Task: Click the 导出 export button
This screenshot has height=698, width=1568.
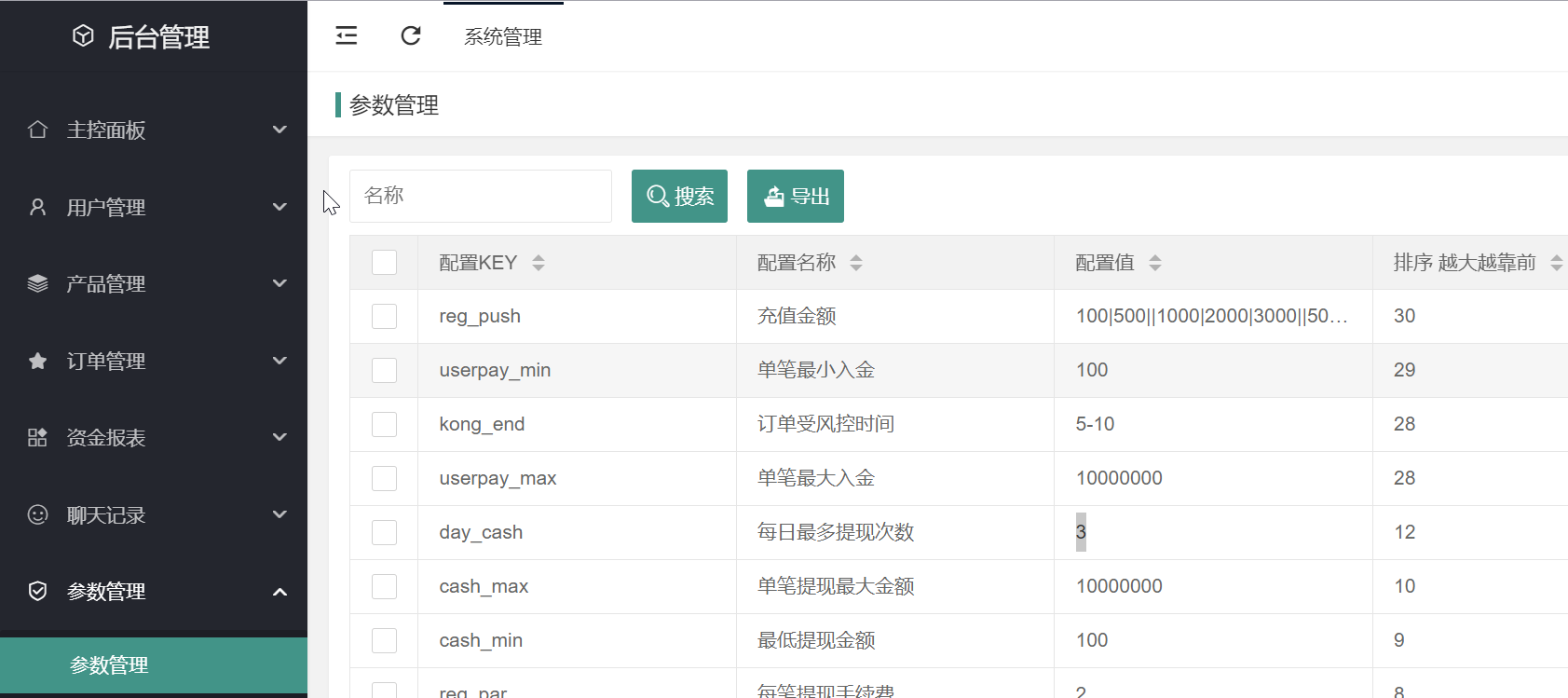Action: [x=796, y=196]
